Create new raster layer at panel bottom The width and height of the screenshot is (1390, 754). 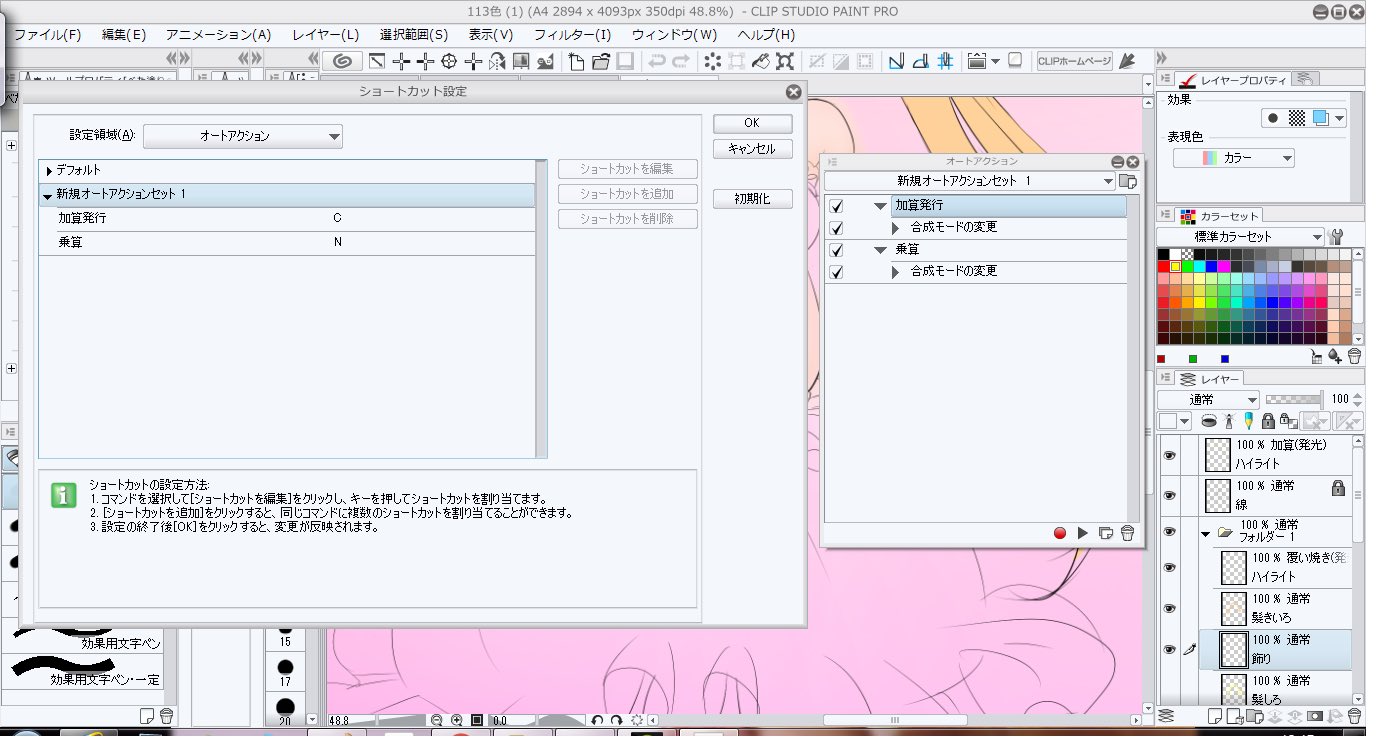pos(1214,716)
